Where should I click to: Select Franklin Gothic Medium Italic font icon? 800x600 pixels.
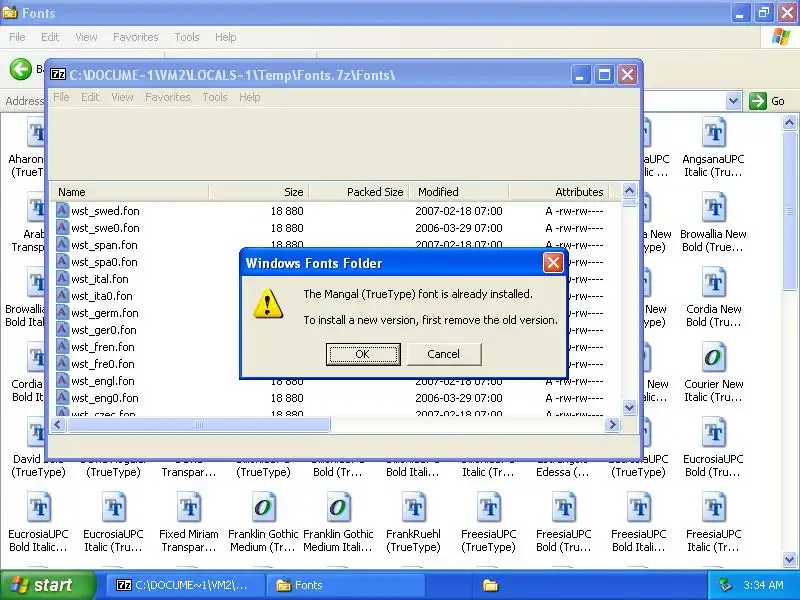[x=338, y=507]
